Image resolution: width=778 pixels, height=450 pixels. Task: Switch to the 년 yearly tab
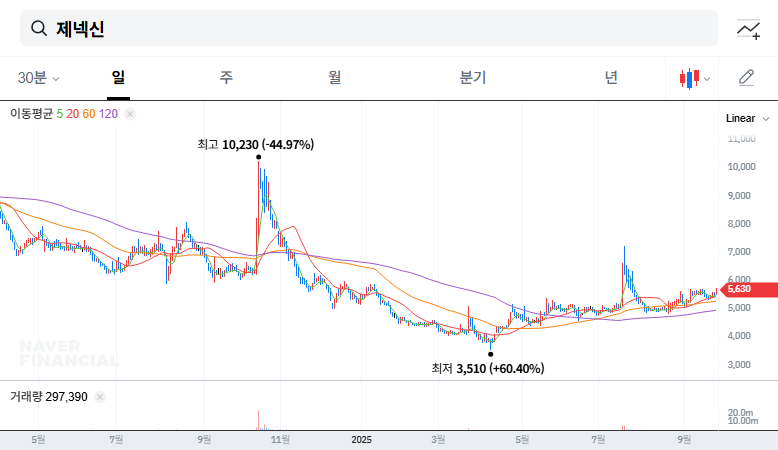pyautogui.click(x=611, y=78)
